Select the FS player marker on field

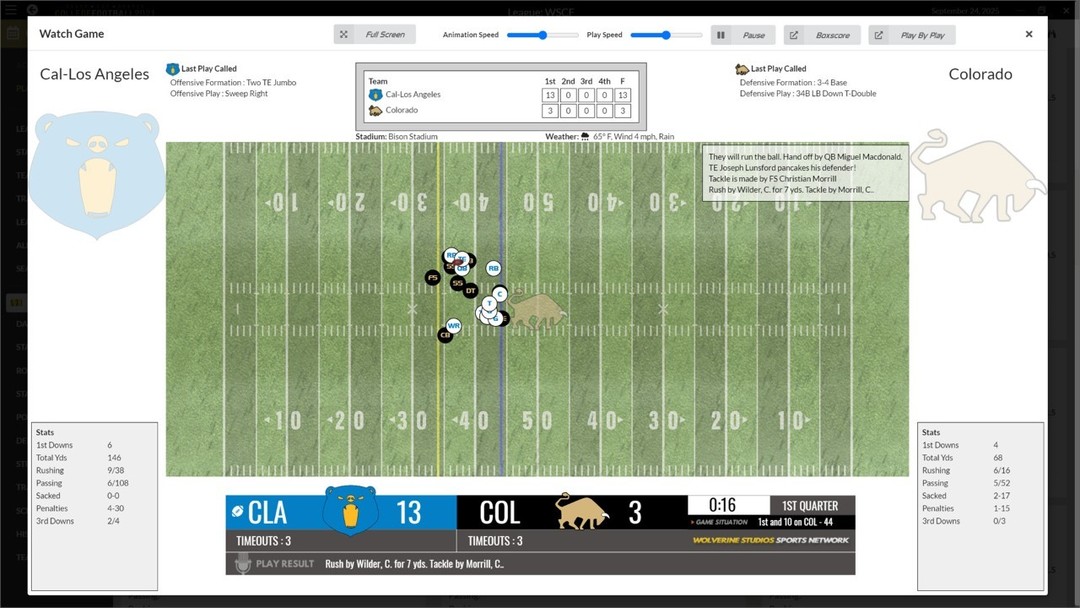(x=433, y=277)
